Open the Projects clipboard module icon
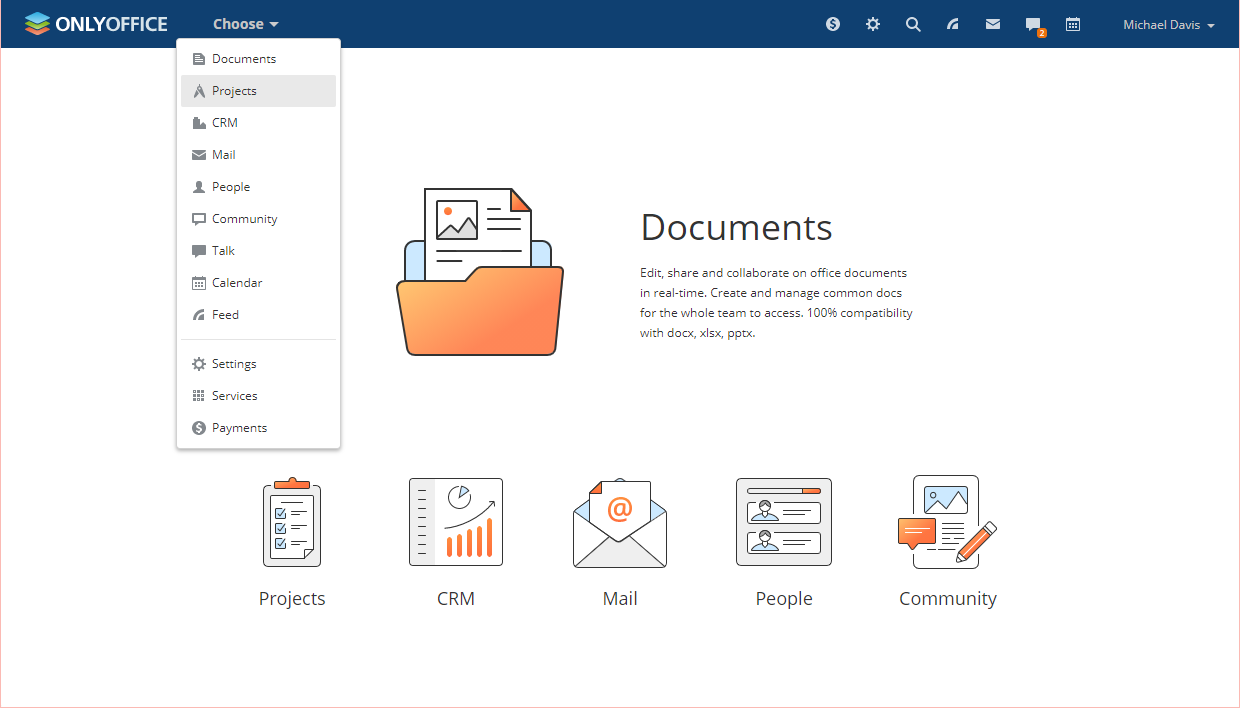 click(292, 522)
